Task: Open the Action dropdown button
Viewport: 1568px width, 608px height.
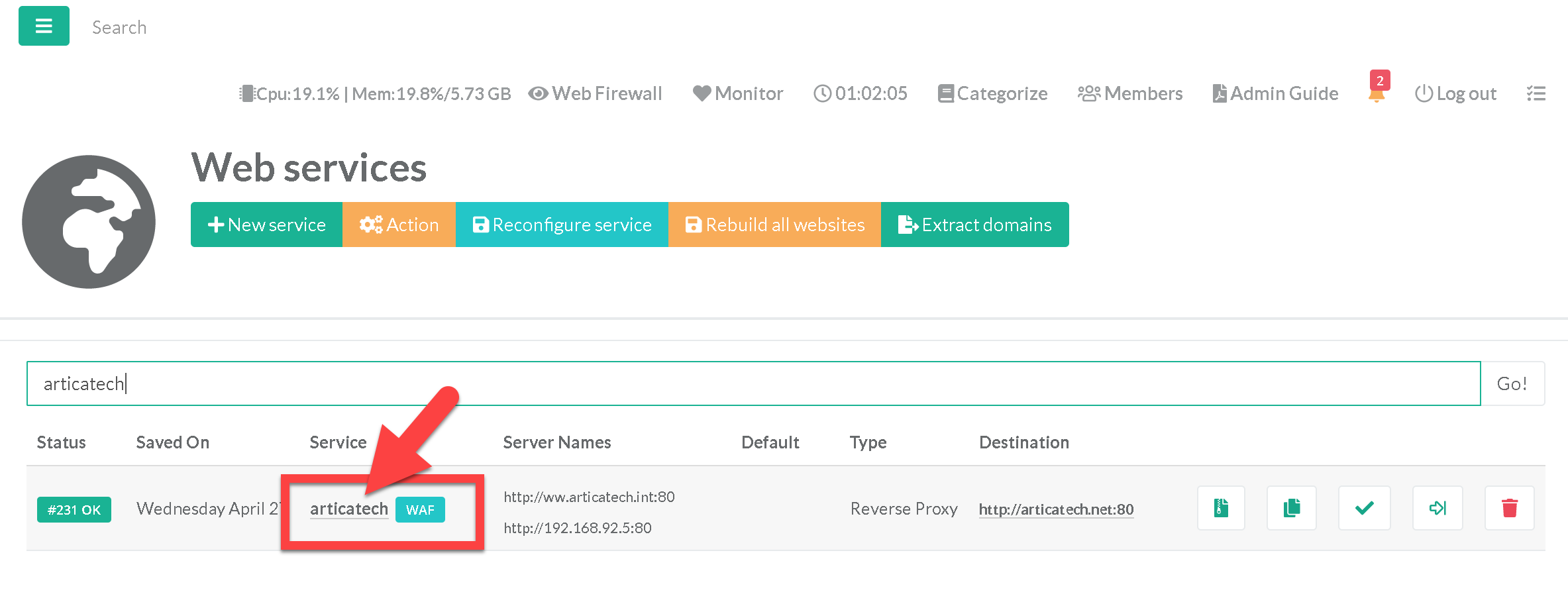Action: coord(399,225)
